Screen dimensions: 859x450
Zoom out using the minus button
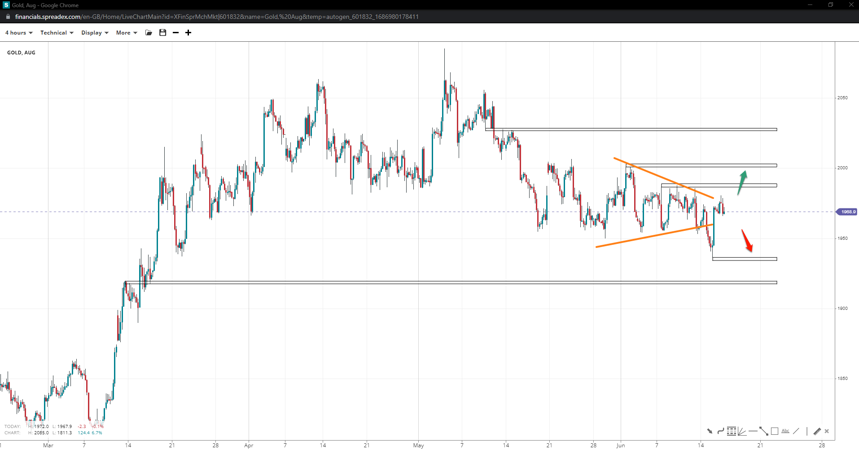pyautogui.click(x=176, y=33)
